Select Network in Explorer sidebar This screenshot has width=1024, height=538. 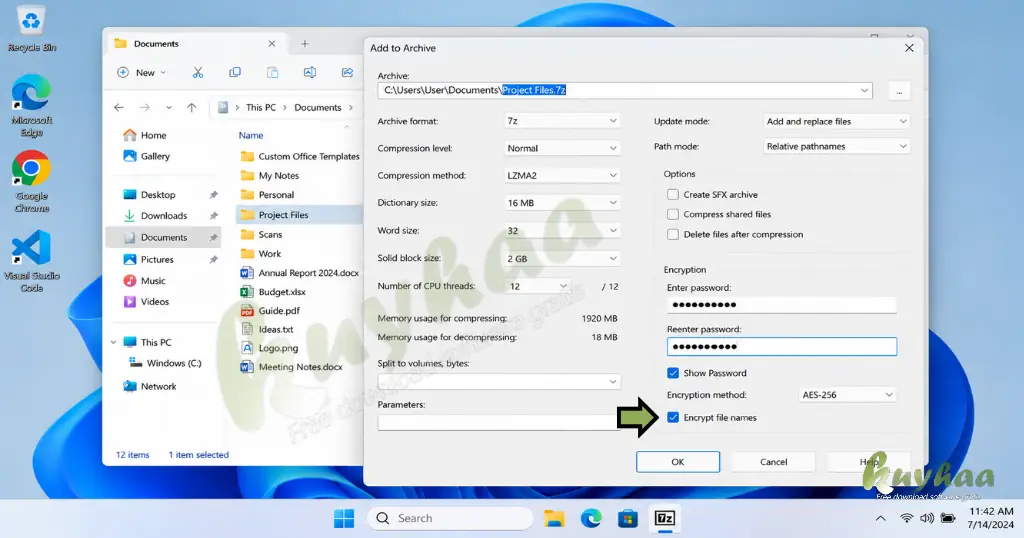pyautogui.click(x=150, y=387)
